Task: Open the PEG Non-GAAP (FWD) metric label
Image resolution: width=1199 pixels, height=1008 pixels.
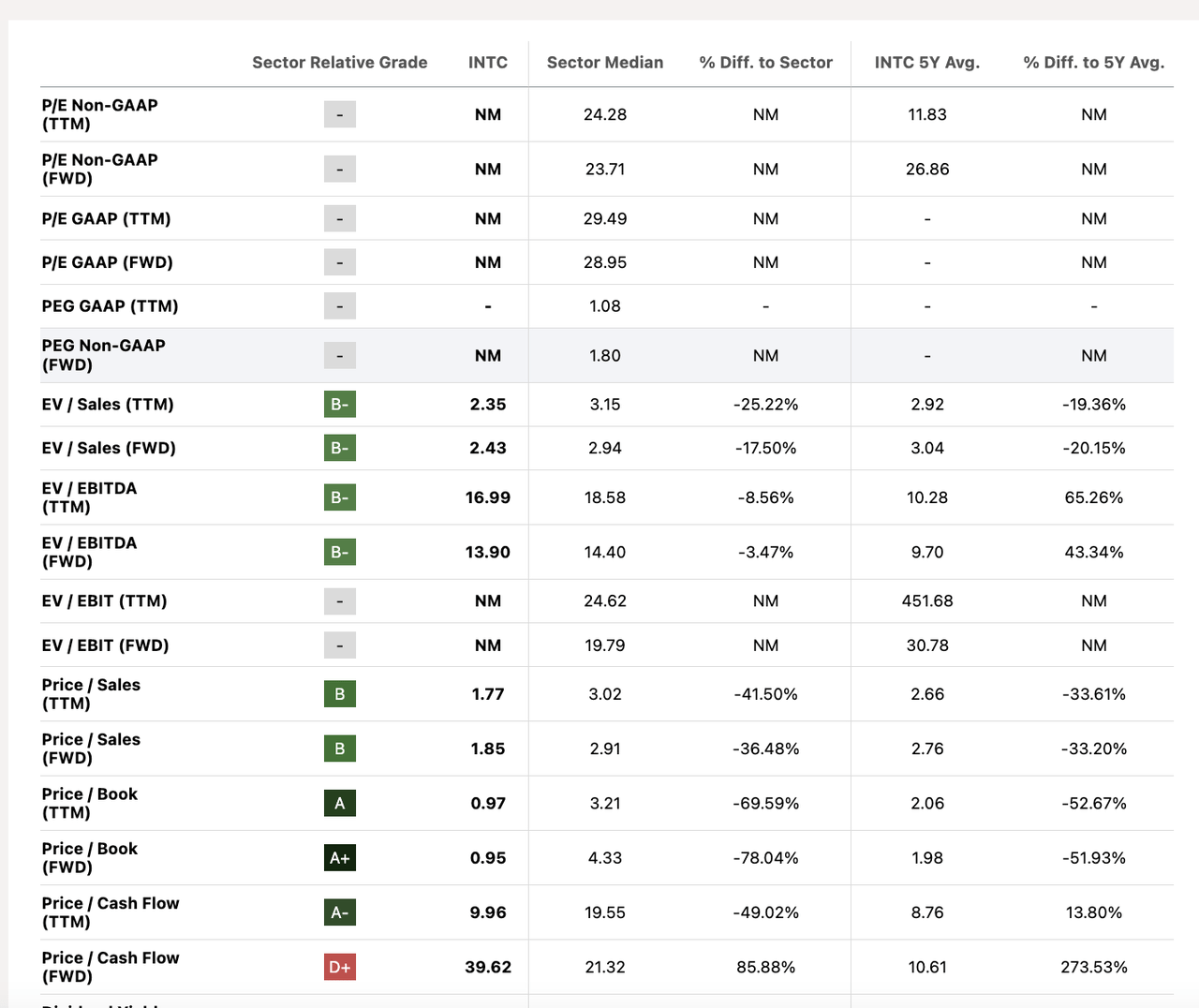Action: [104, 355]
